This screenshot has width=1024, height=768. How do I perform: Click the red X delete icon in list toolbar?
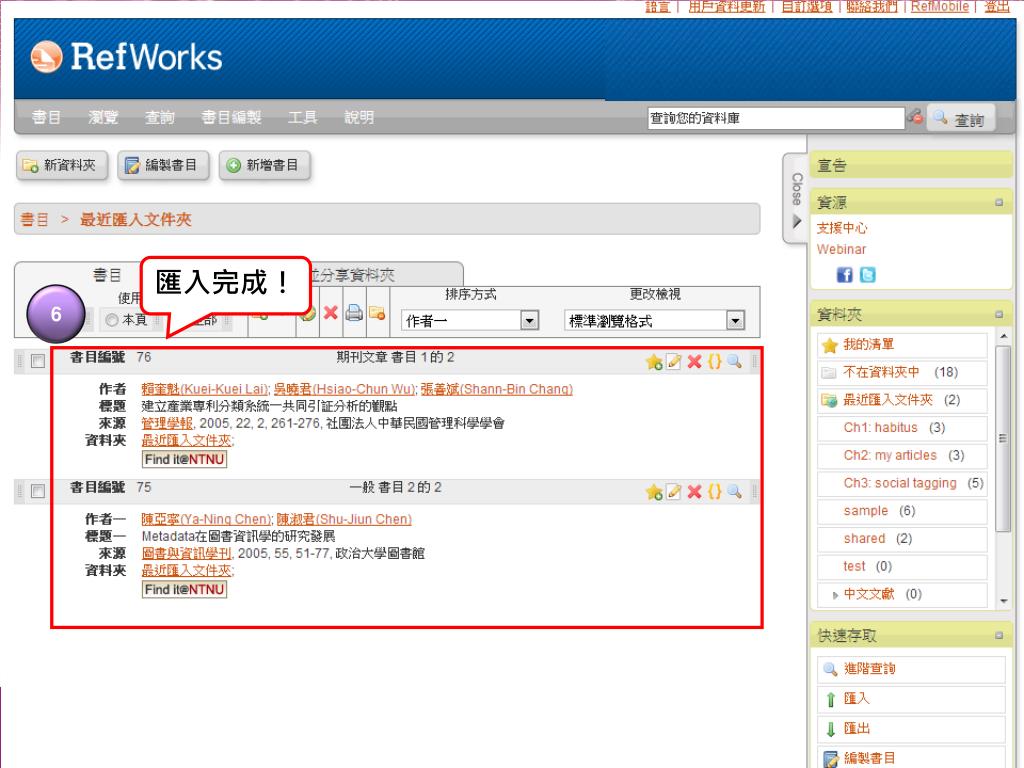coord(330,313)
